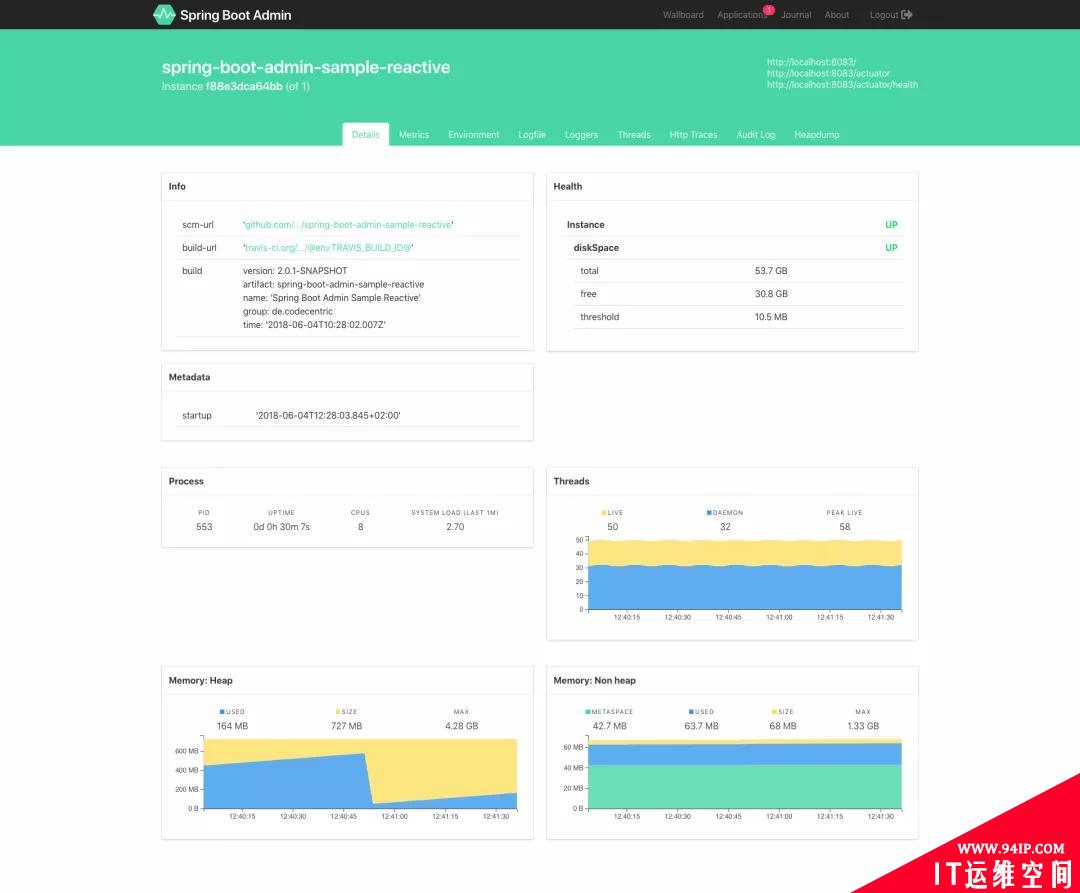Viewport: 1080px width, 893px height.
Task: Click the yellow SIZE legend swatch in Non heap
Action: 774,712
